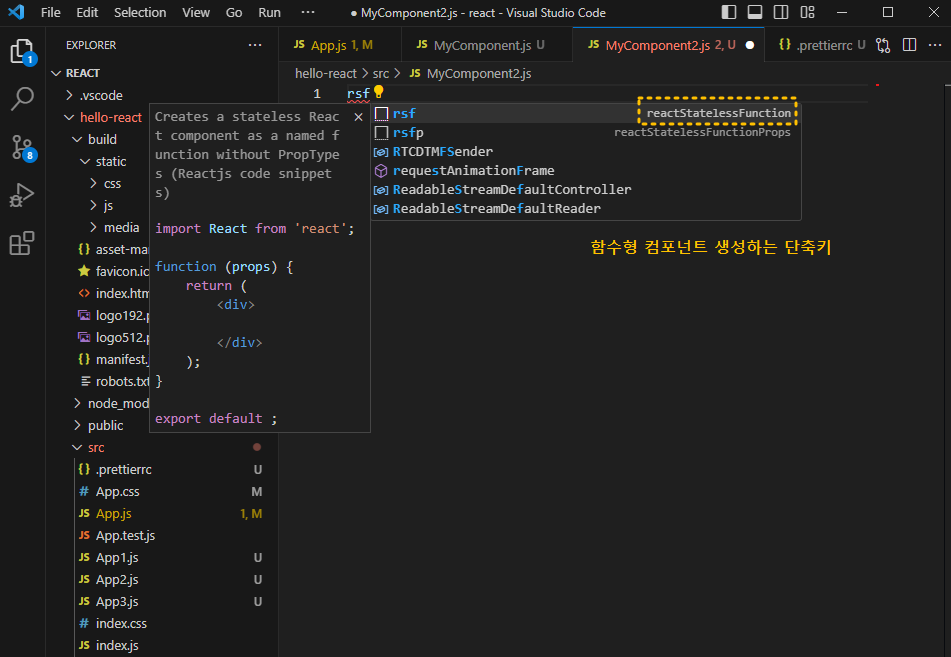This screenshot has height=657, width=951.
Task: Open the Extensions view
Action: (22, 243)
